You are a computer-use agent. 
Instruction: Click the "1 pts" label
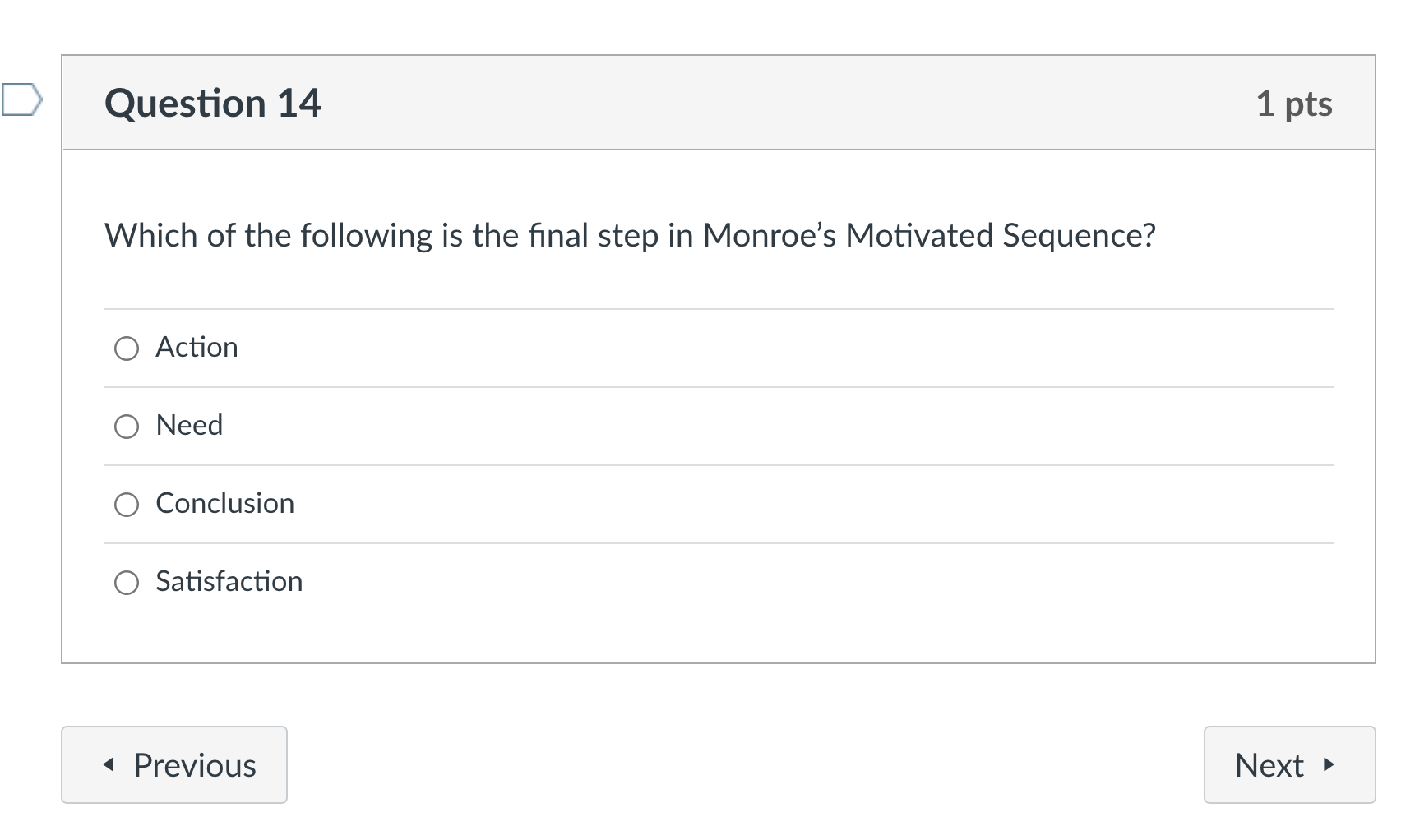(x=1296, y=104)
